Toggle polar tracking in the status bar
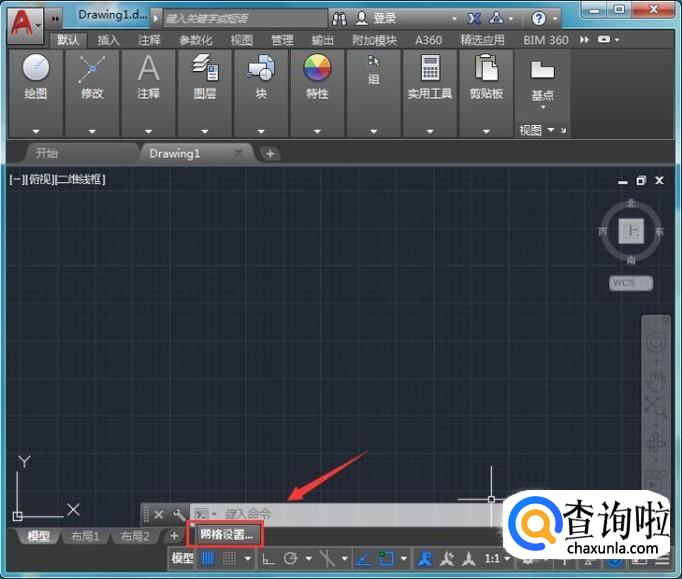 290,559
